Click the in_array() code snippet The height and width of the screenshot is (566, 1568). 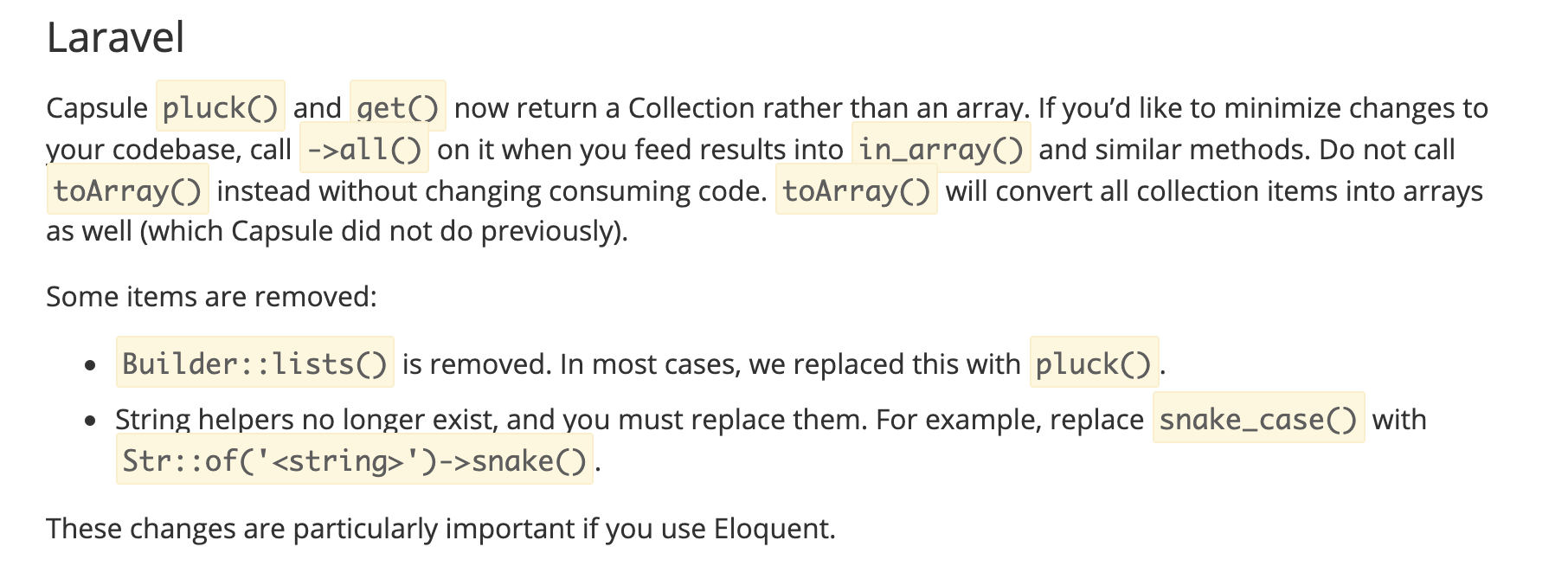941,149
